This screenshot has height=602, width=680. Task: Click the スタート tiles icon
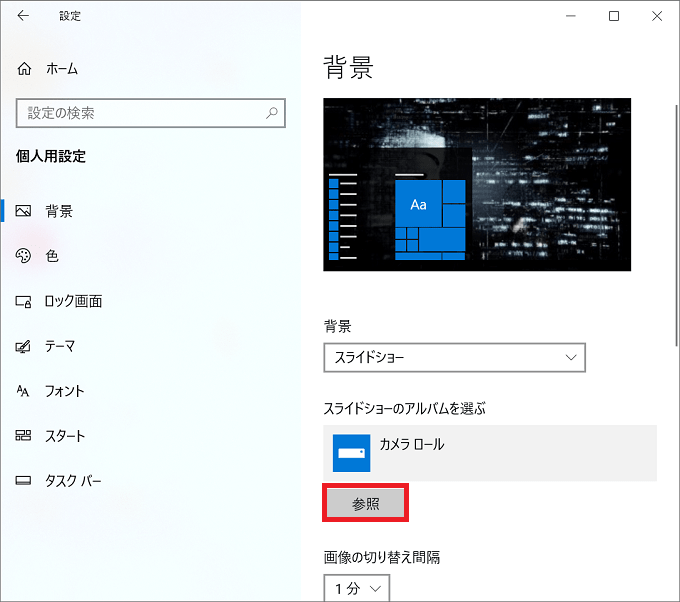[x=23, y=435]
